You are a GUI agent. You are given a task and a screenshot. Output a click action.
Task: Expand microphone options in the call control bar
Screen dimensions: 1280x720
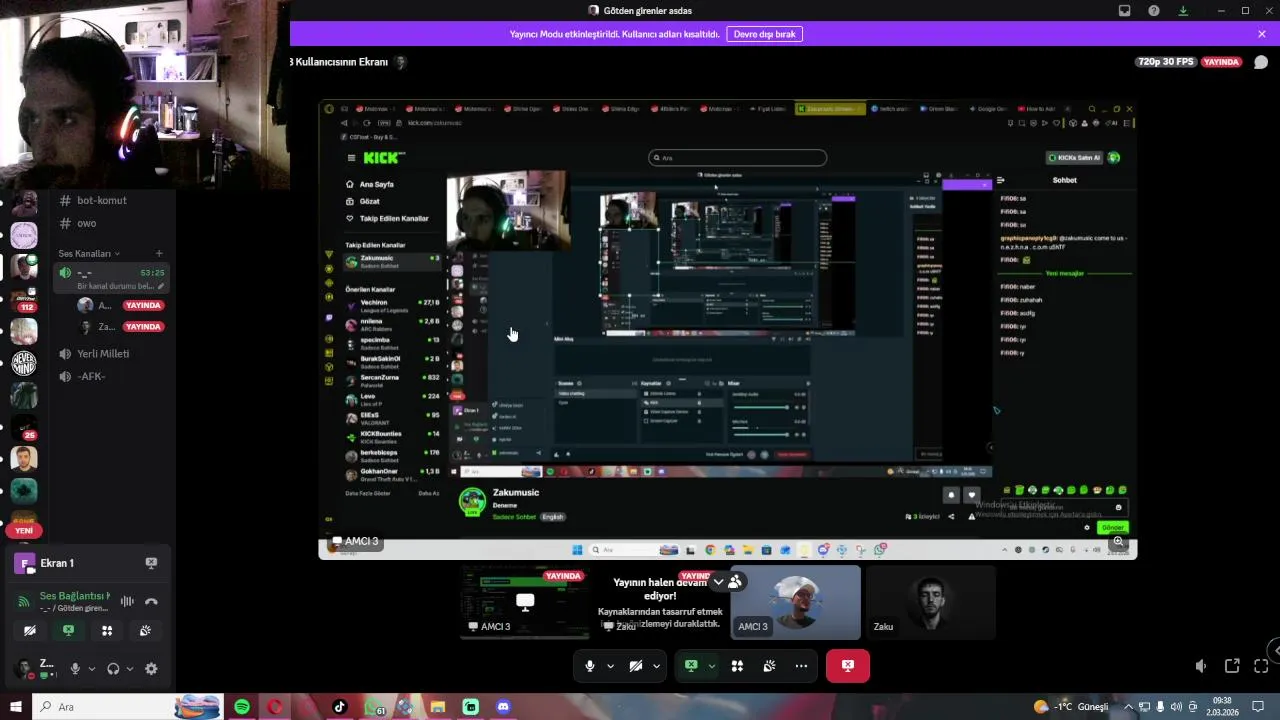coord(610,666)
